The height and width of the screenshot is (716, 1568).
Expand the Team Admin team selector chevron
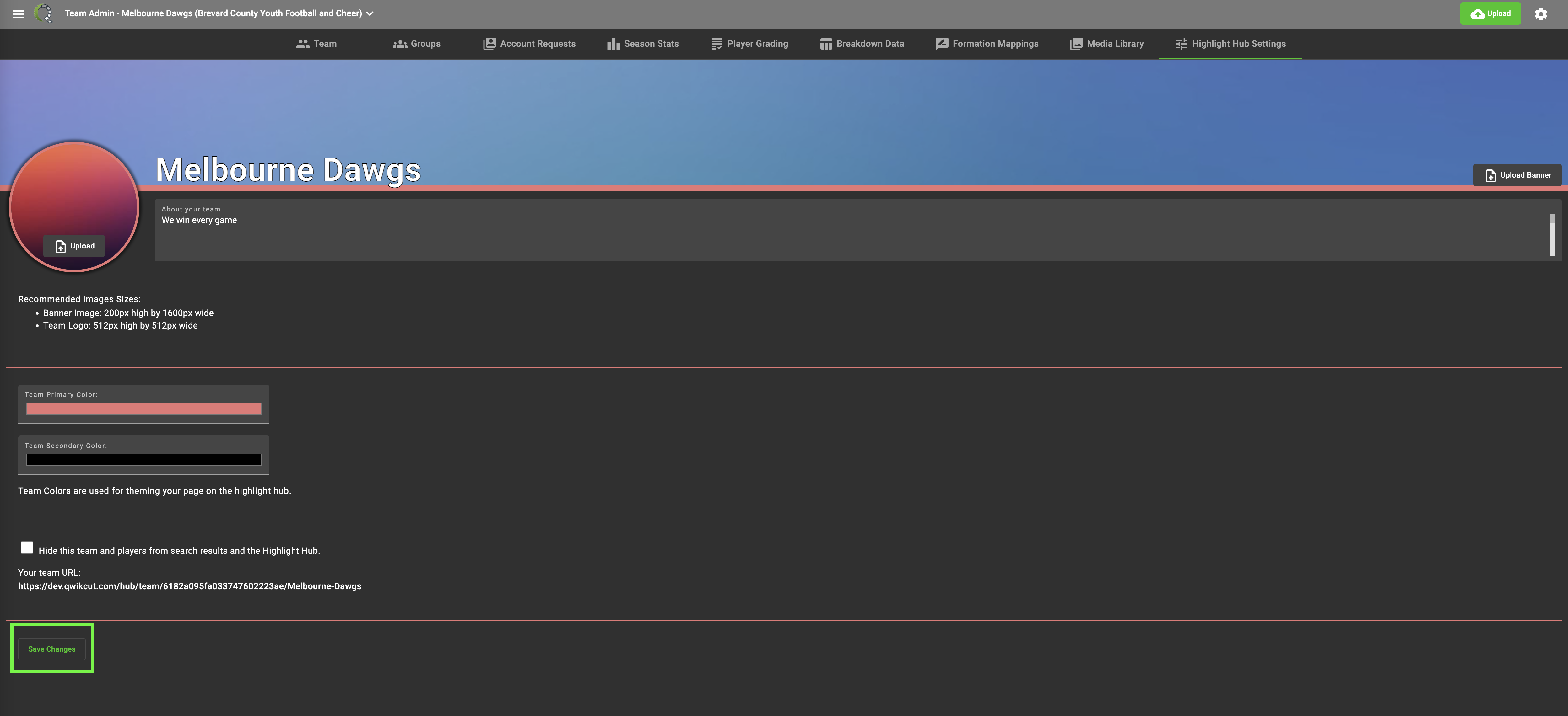tap(370, 13)
